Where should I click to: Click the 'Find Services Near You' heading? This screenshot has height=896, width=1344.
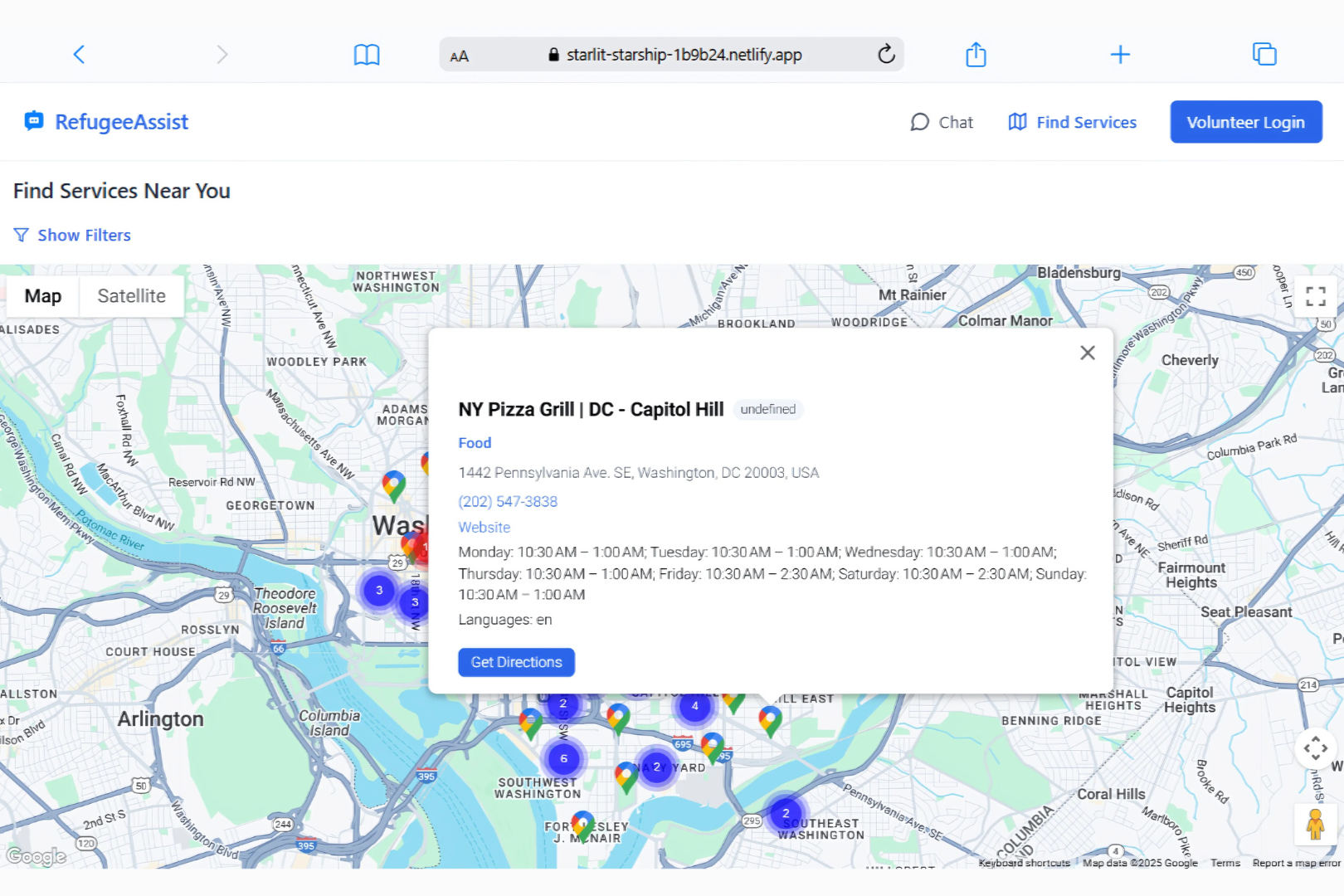(122, 191)
